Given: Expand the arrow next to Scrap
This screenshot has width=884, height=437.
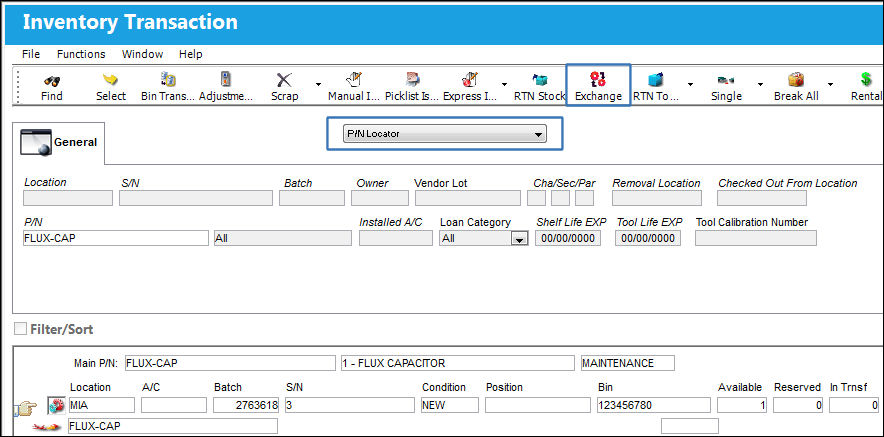Looking at the screenshot, I should coord(319,85).
